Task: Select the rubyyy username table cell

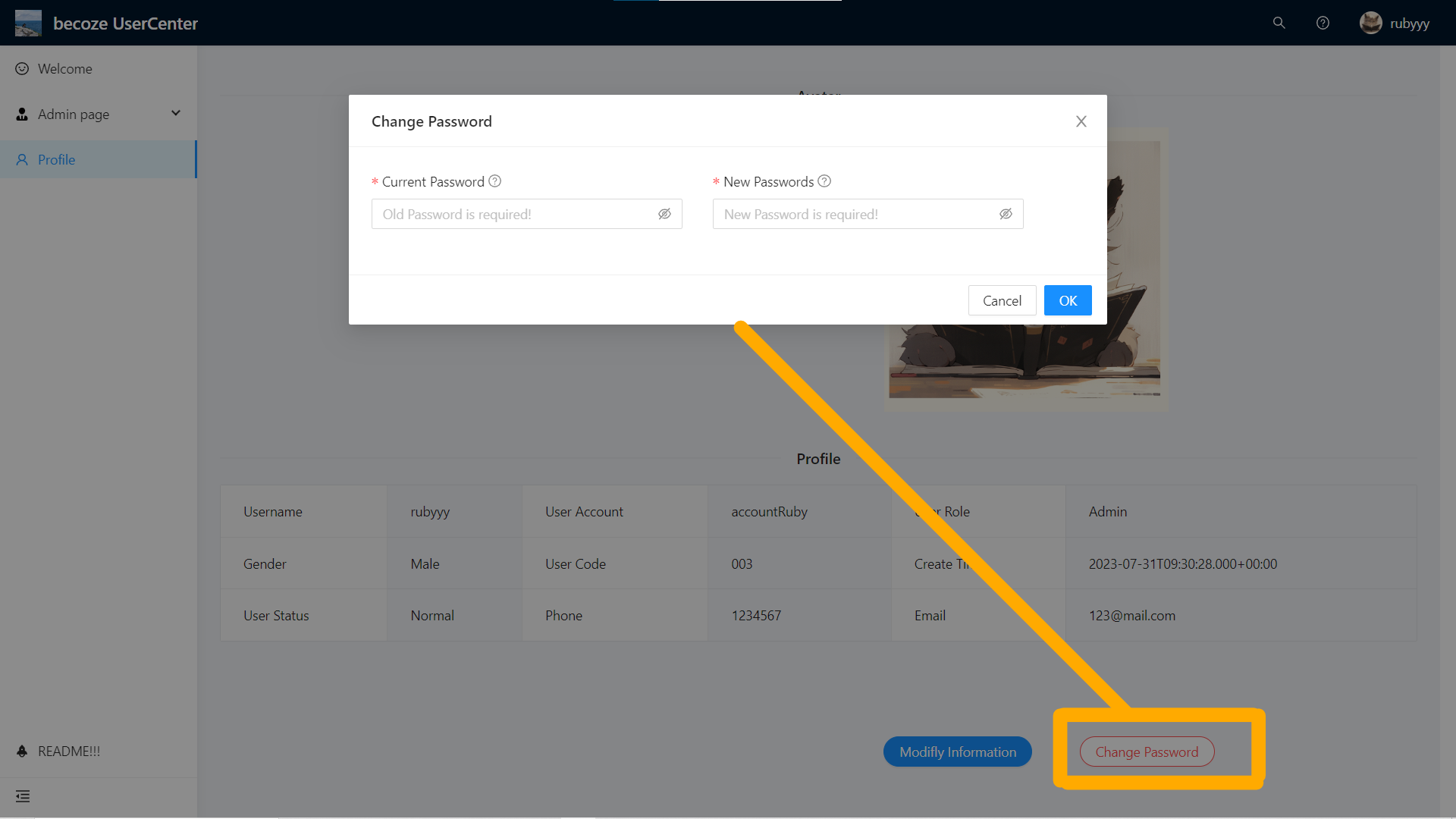Action: pos(454,512)
